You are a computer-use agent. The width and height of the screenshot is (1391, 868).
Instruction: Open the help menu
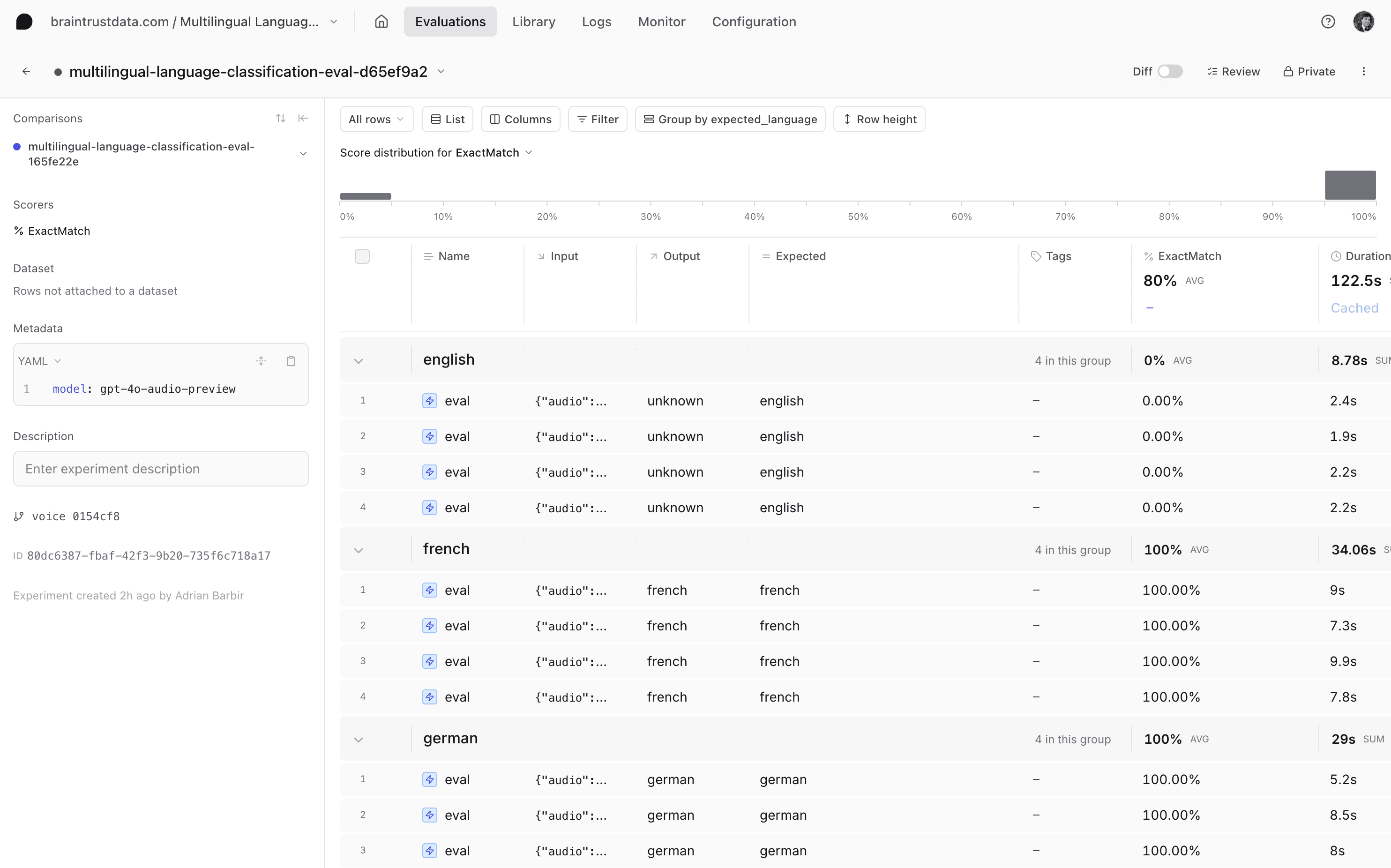pos(1328,21)
